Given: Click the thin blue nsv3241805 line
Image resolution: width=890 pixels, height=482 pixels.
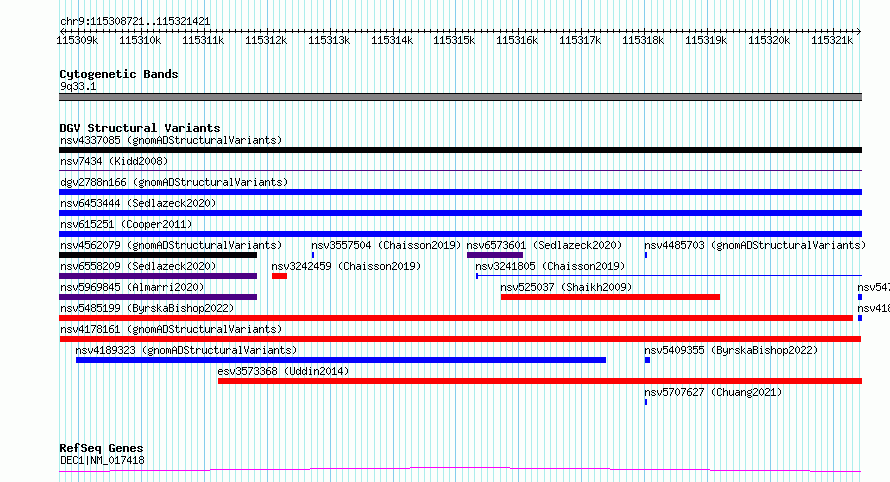Looking at the screenshot, I should [x=669, y=276].
